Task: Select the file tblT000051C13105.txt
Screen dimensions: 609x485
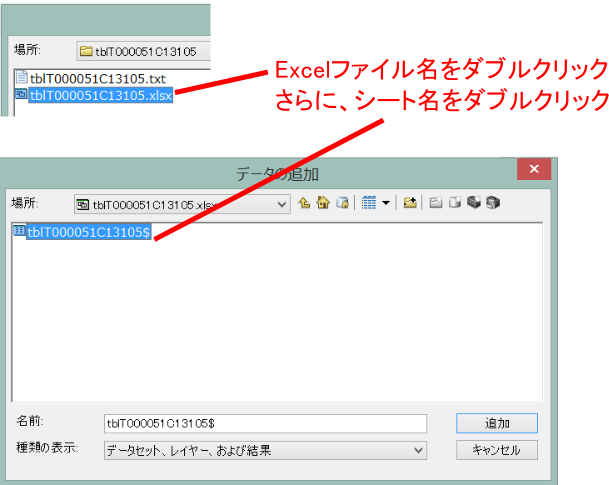Action: (98, 79)
